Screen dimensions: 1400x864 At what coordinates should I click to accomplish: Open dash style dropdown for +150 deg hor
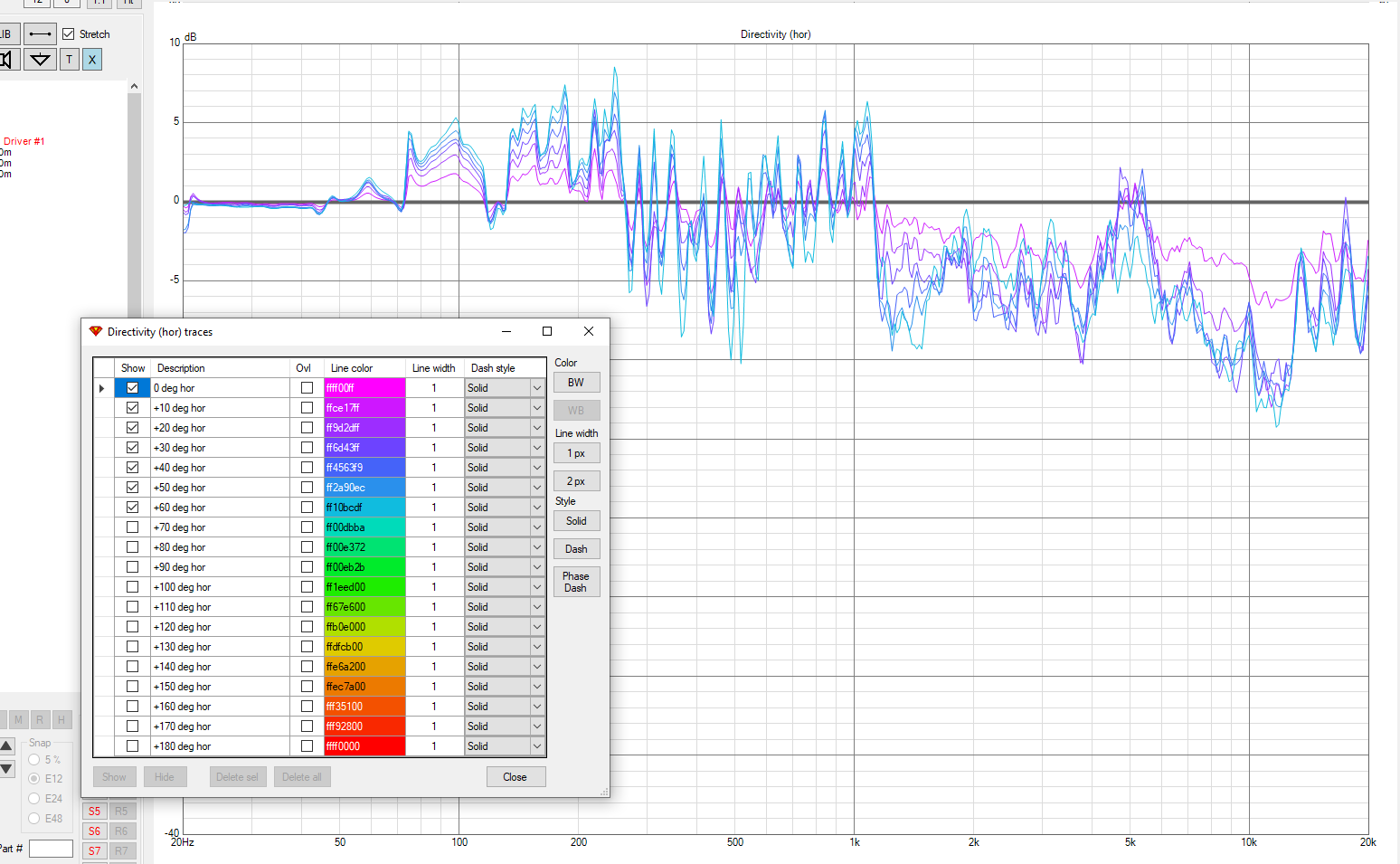(537, 687)
